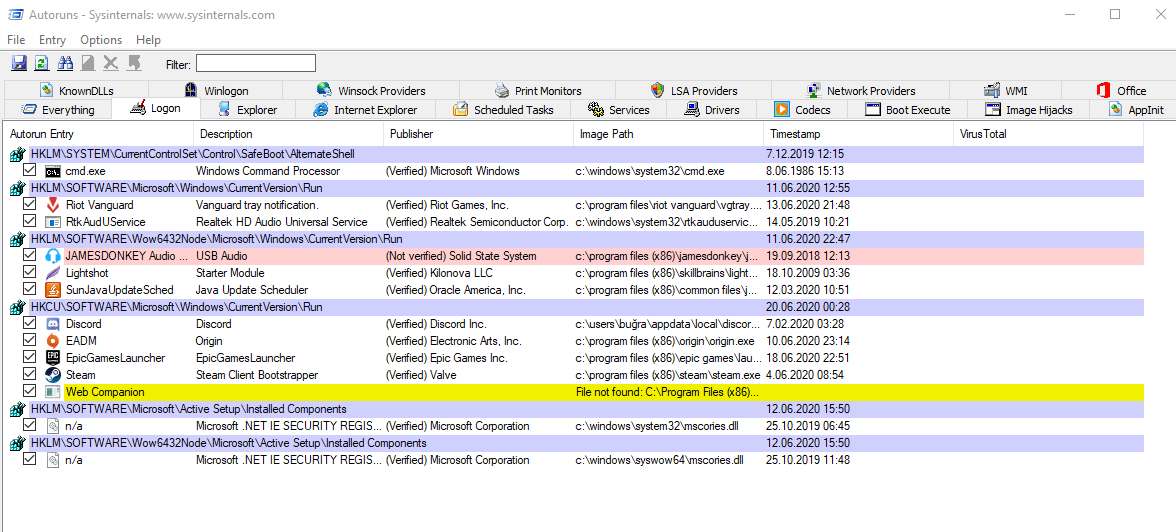This screenshot has width=1176, height=532.
Task: Disable the Lightshot startup checkbox
Action: (30, 272)
